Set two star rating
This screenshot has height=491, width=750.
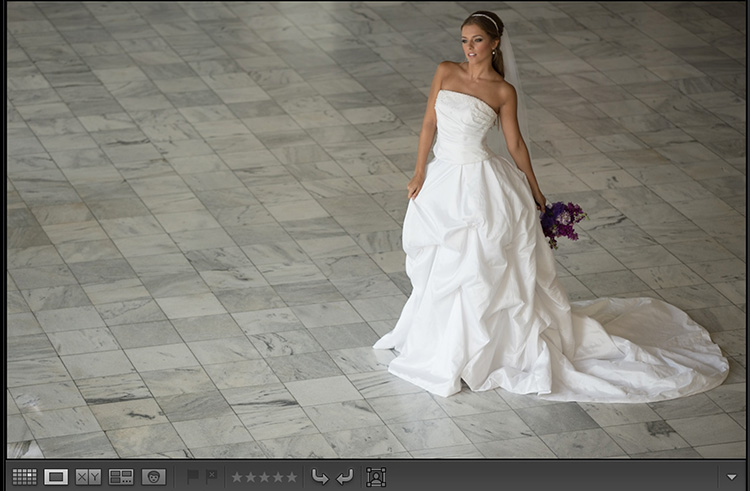pyautogui.click(x=251, y=477)
